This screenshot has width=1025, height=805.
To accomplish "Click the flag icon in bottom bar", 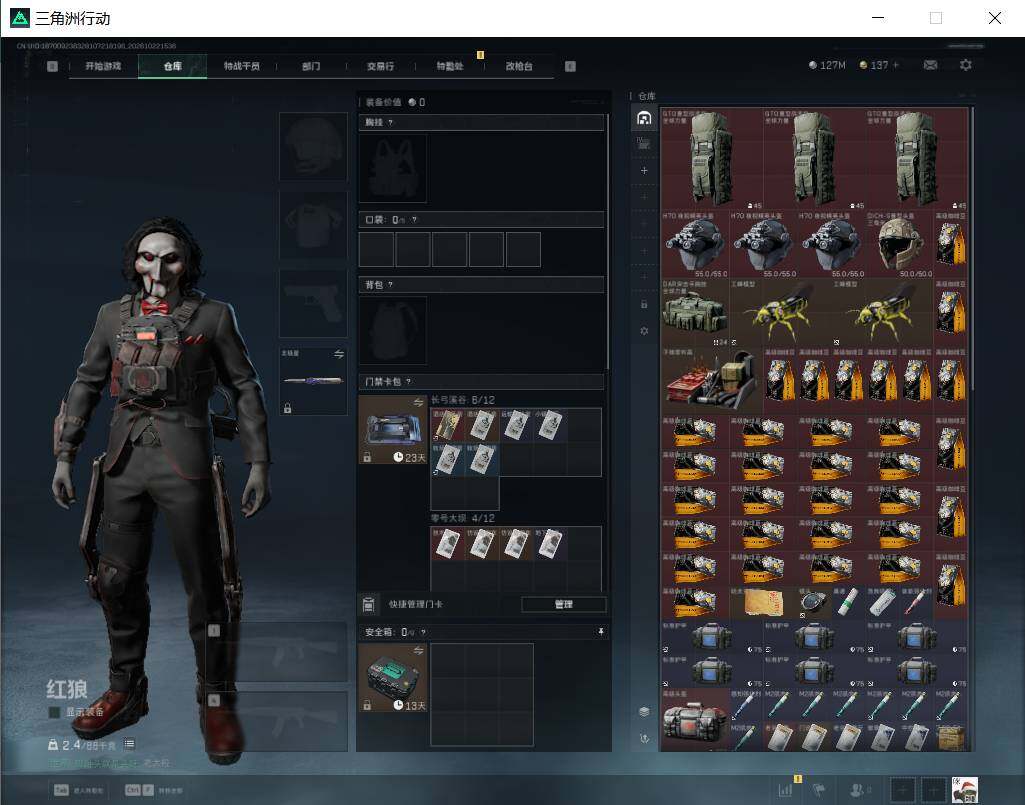I will tap(819, 790).
